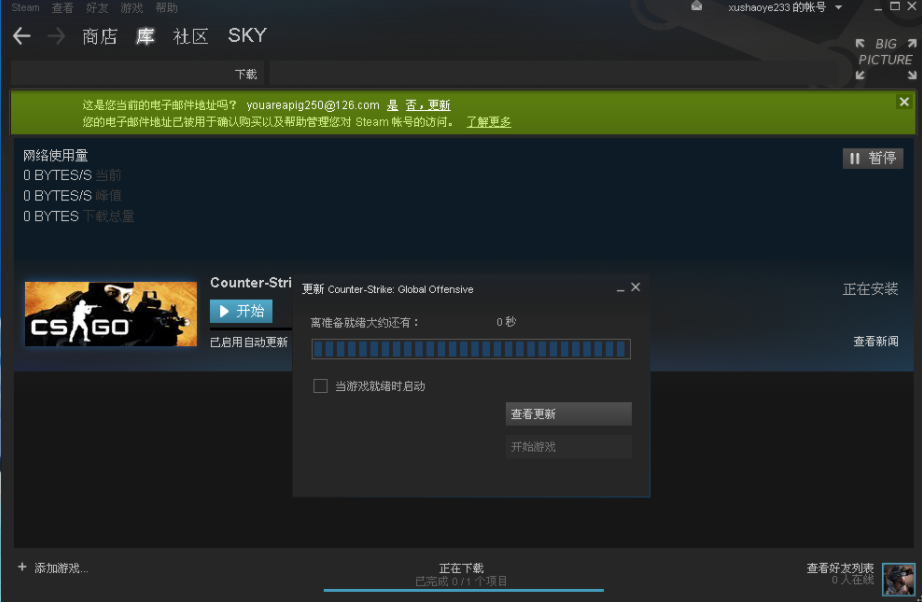Click the 否，更新 email link
The image size is (922, 602).
[427, 105]
